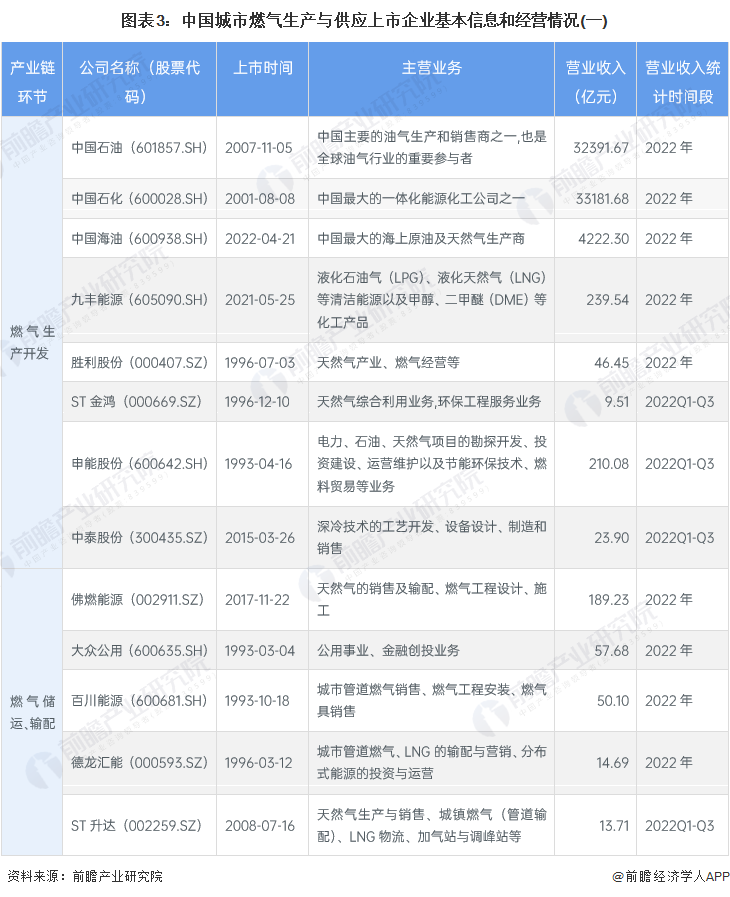Image resolution: width=730 pixels, height=897 pixels.
Task: Select the 中国石油（601857.SH）cell
Action: (x=140, y=147)
